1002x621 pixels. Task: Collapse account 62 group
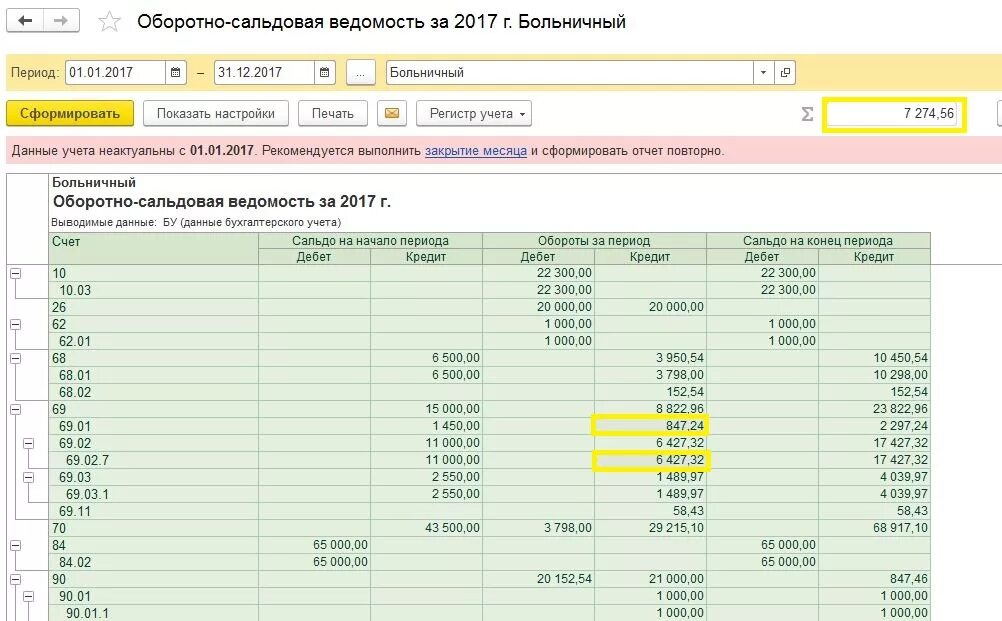[15, 325]
